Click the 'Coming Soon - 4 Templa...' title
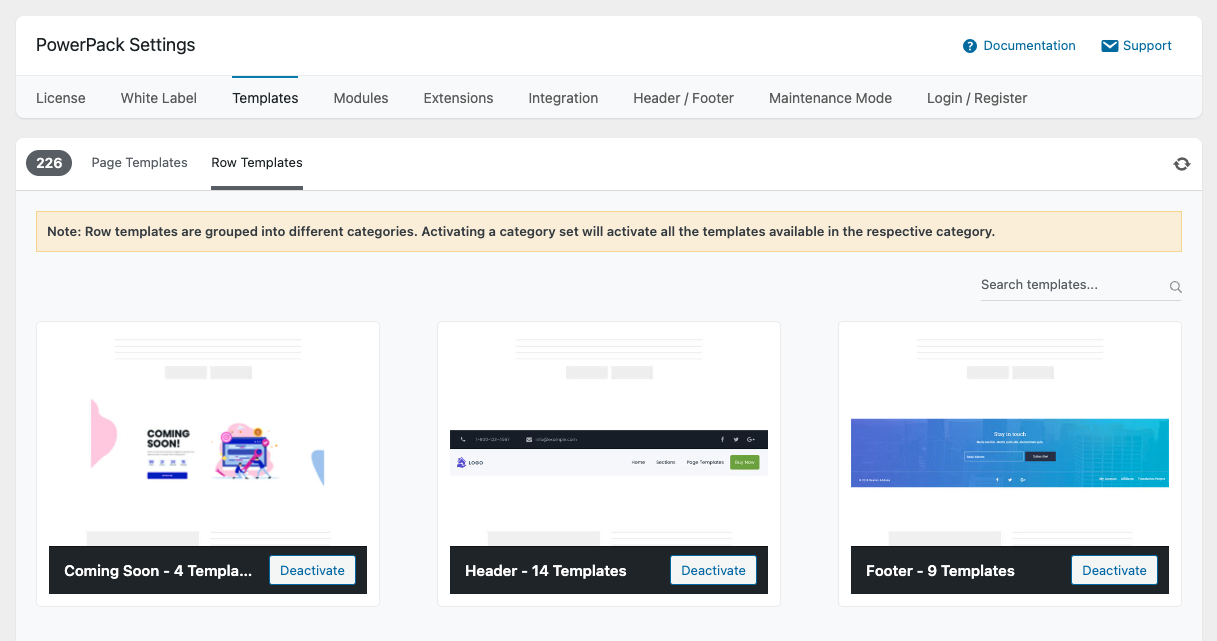 tap(158, 571)
